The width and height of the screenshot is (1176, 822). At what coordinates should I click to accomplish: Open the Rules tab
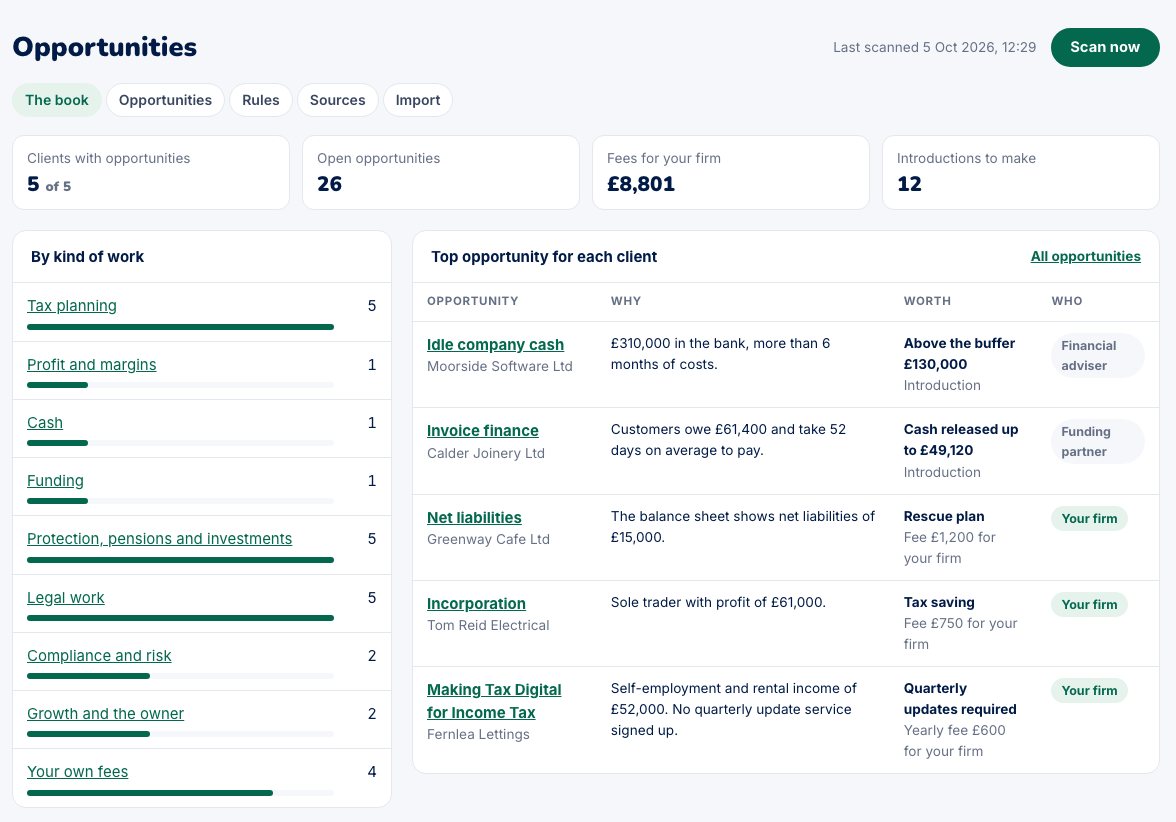(x=260, y=100)
